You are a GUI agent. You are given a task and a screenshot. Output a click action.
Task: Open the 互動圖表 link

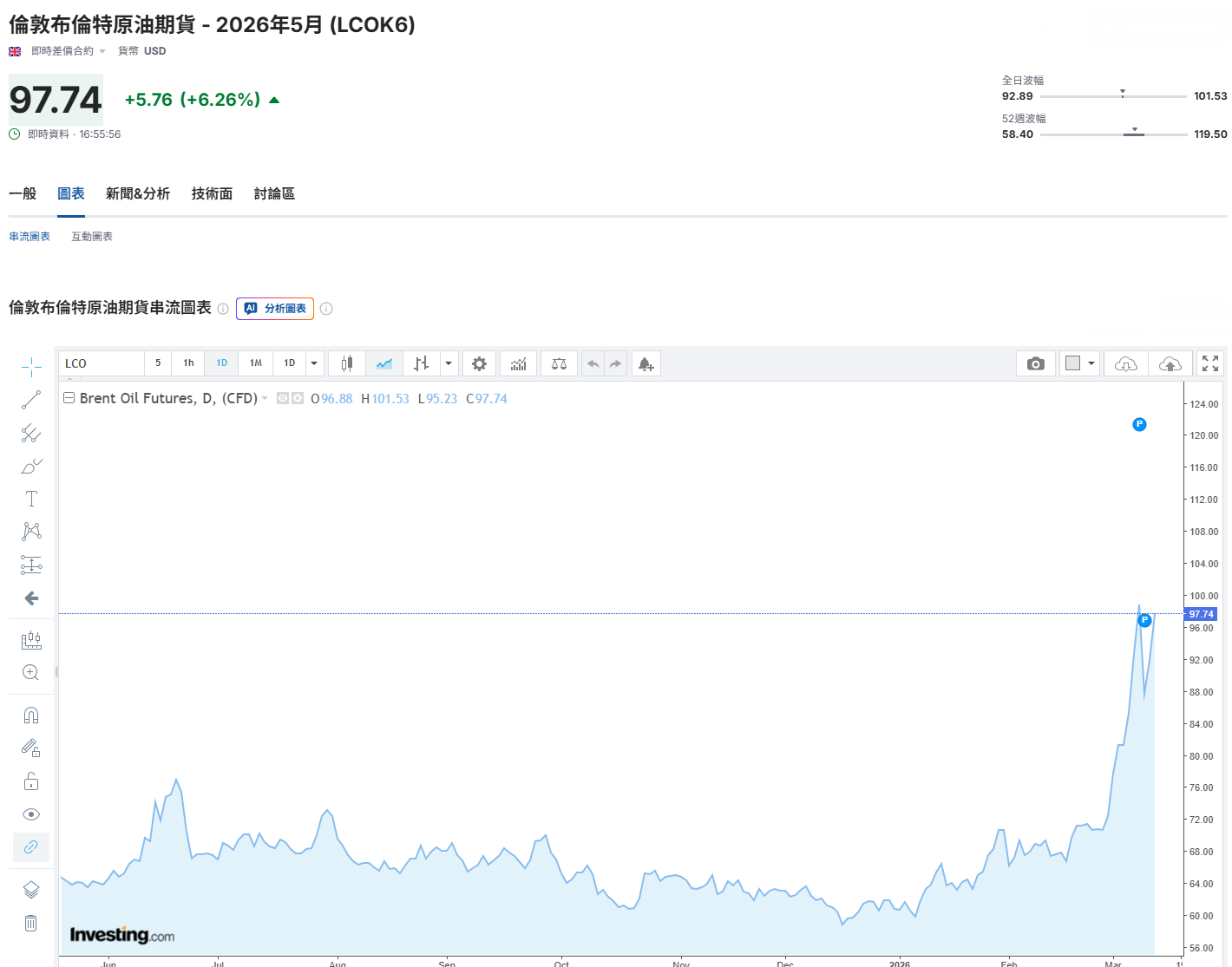[x=92, y=237]
